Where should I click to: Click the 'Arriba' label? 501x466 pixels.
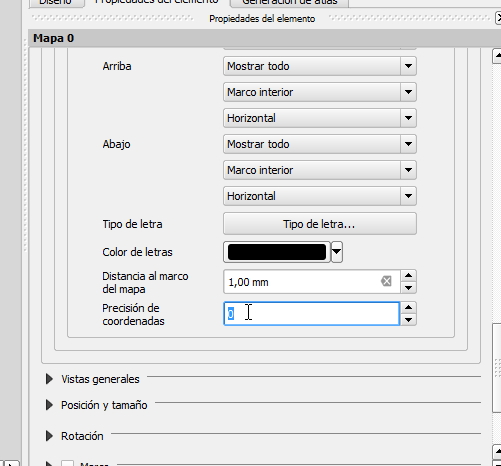coord(117,66)
